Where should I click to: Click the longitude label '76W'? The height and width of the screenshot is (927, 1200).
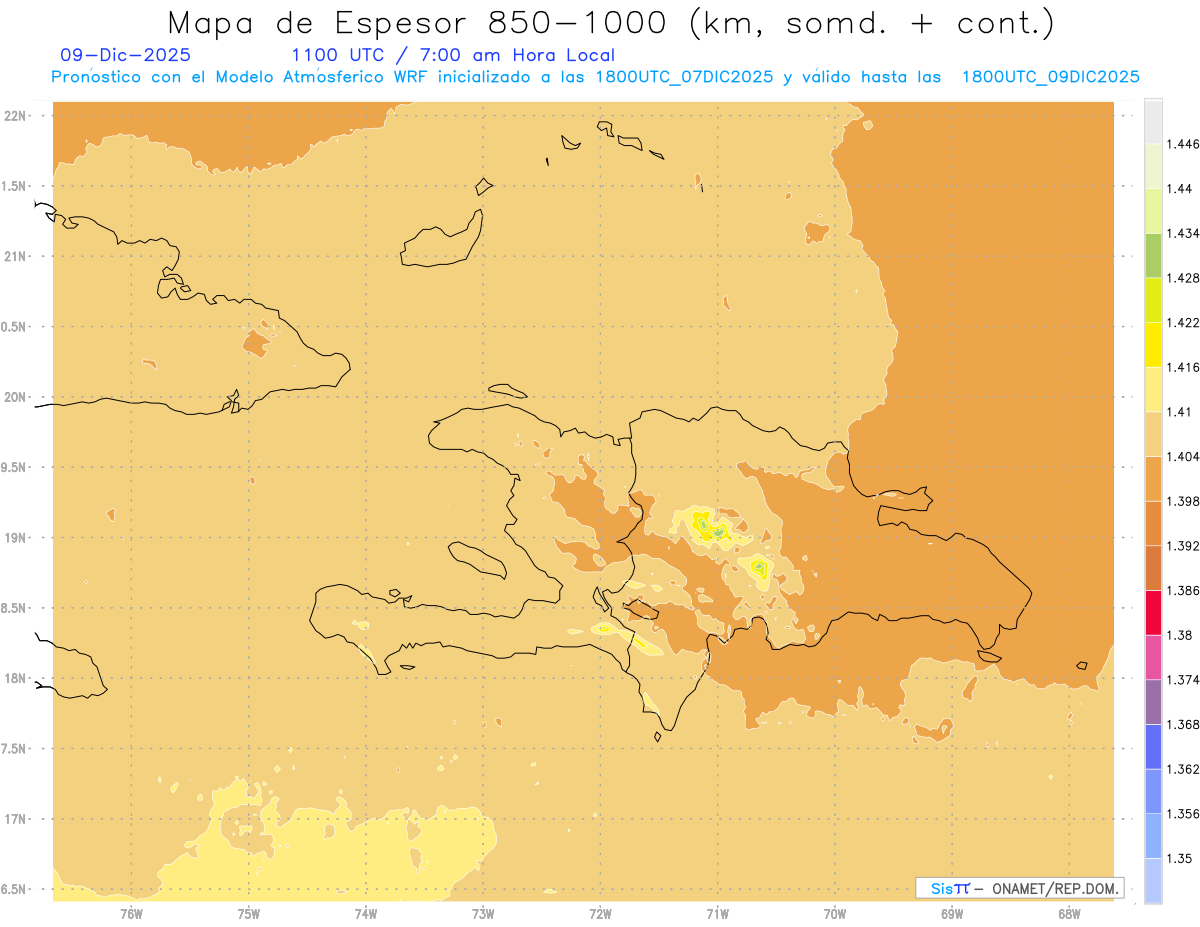(x=131, y=913)
